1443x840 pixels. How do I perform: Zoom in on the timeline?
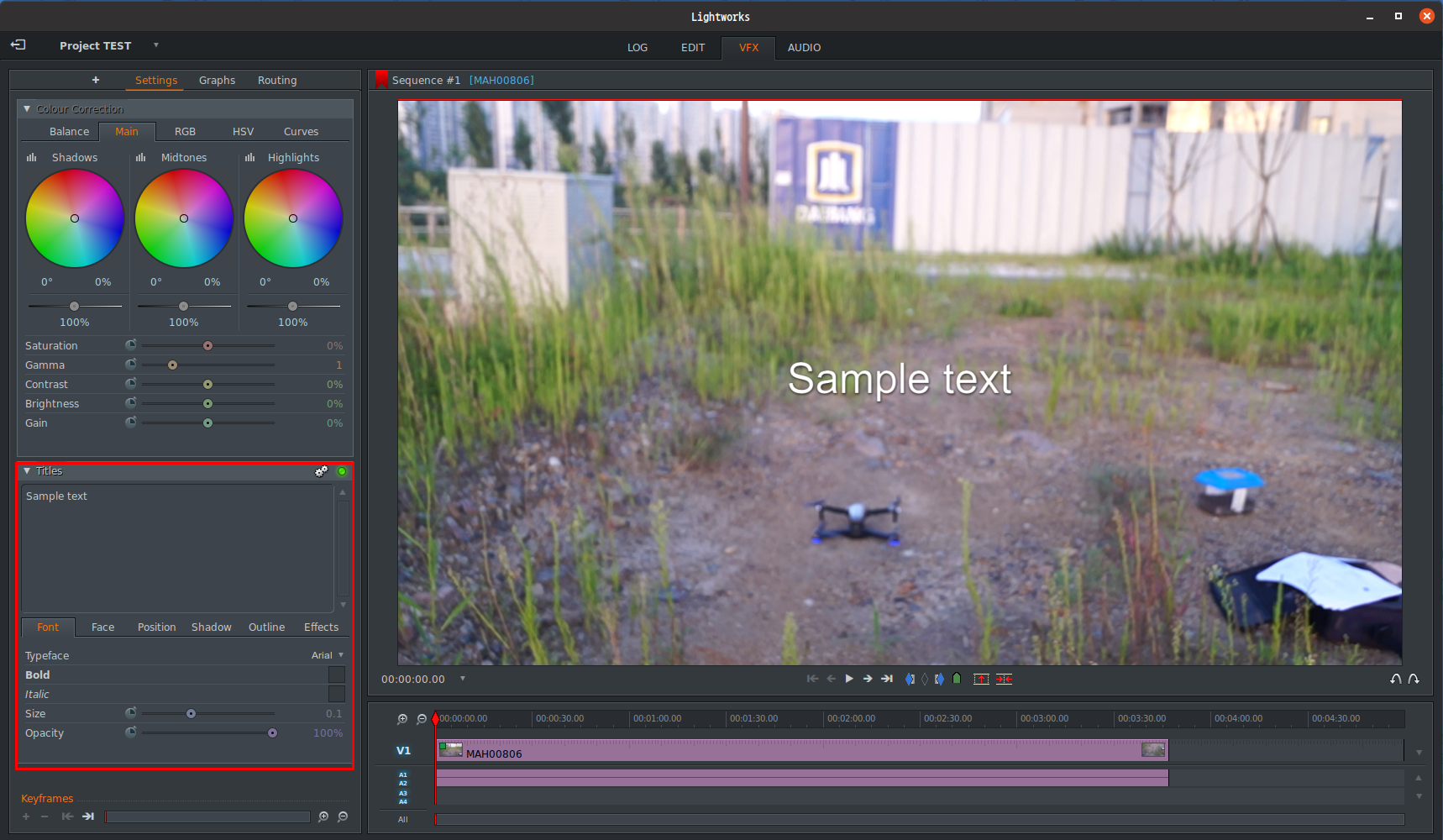tap(402, 719)
